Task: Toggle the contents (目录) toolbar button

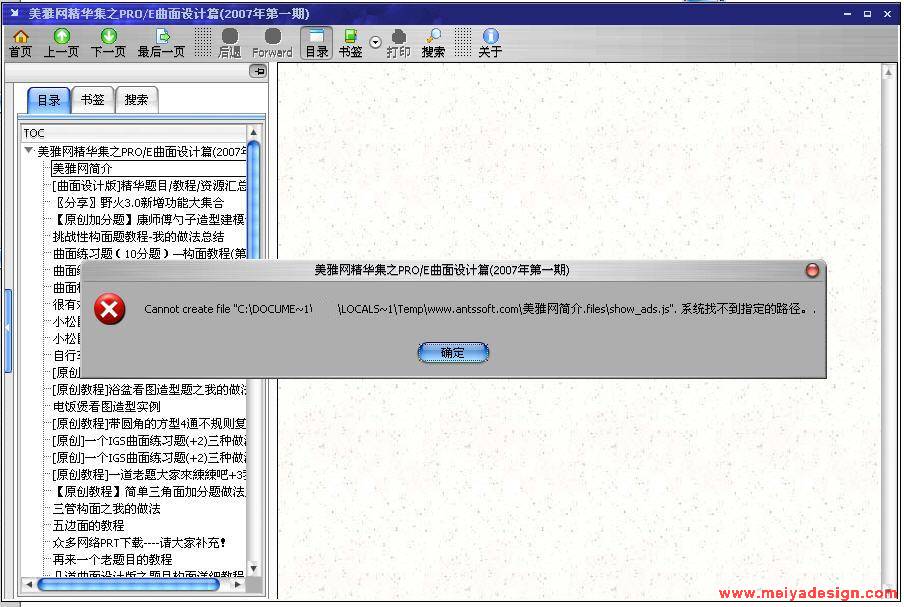Action: 317,43
